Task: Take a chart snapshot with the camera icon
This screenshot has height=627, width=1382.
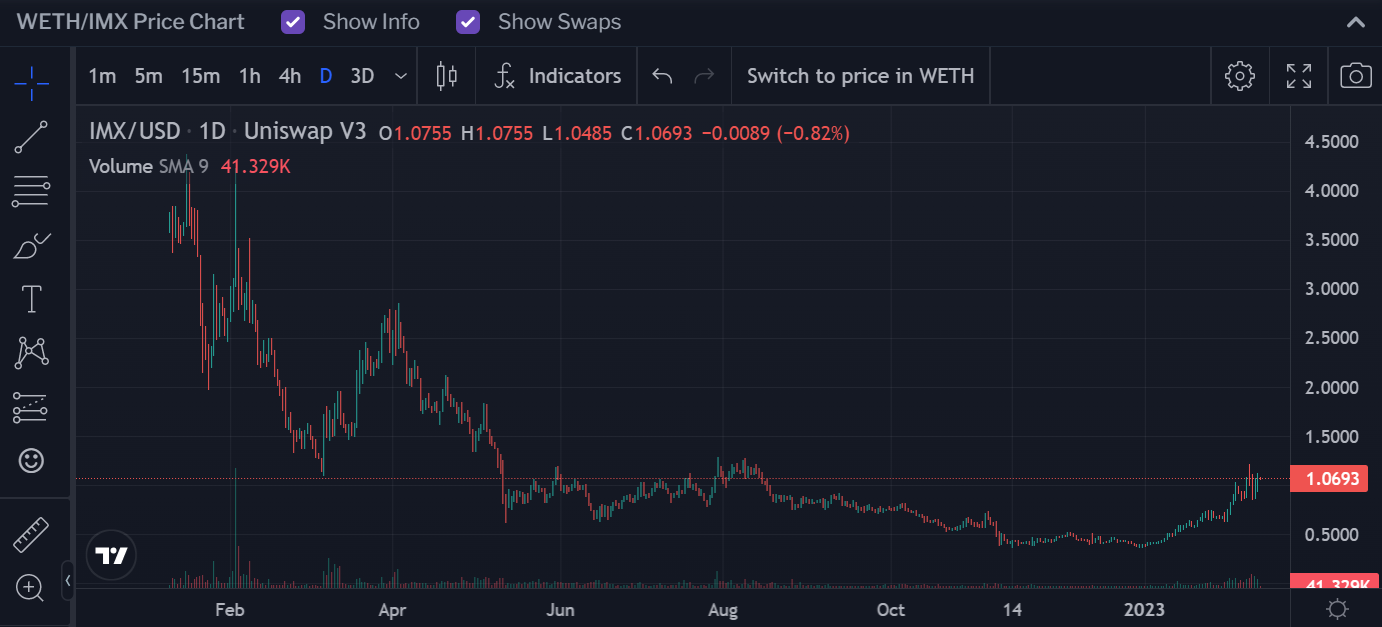Action: [1356, 75]
